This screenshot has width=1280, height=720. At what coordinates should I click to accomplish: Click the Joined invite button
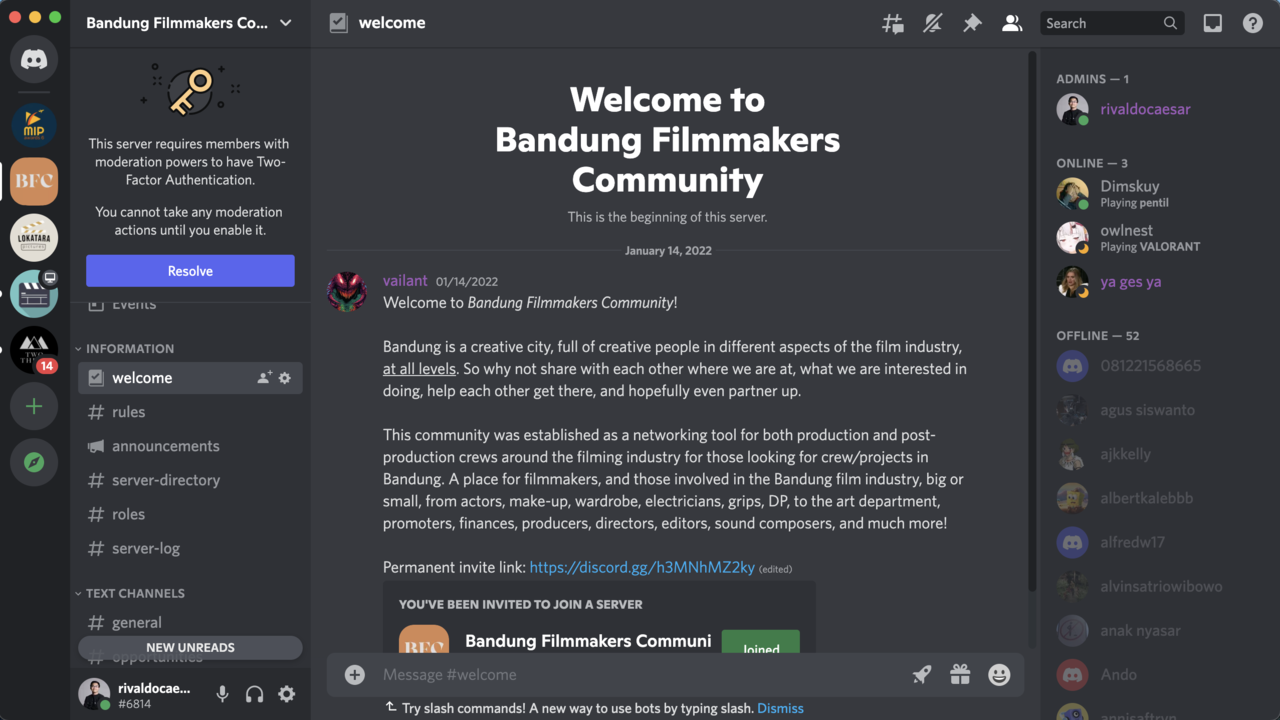(760, 642)
